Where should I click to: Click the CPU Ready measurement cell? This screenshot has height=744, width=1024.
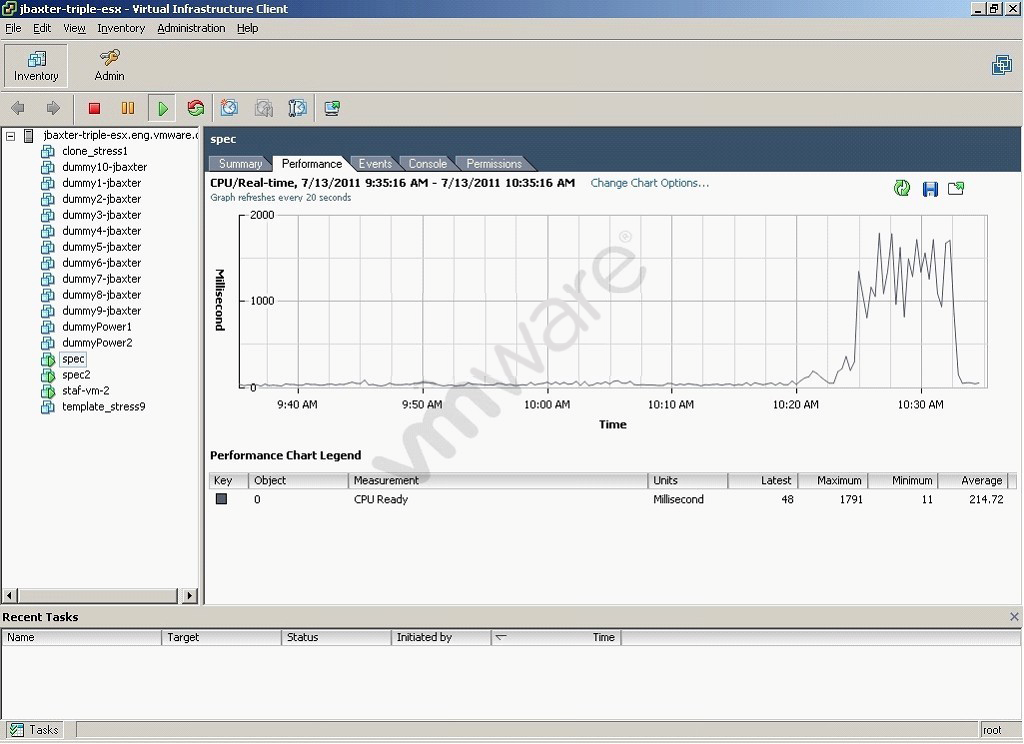click(x=381, y=499)
